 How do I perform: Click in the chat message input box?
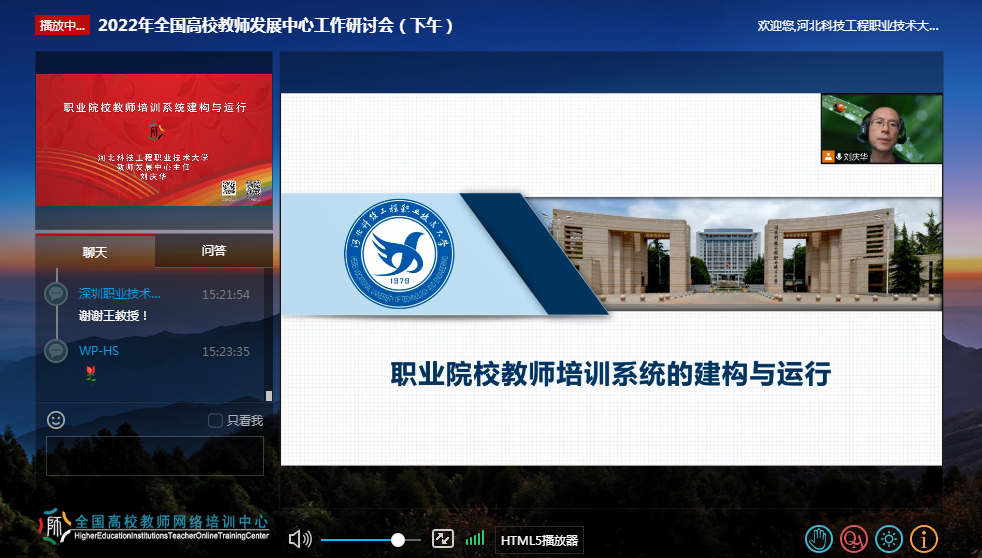155,455
